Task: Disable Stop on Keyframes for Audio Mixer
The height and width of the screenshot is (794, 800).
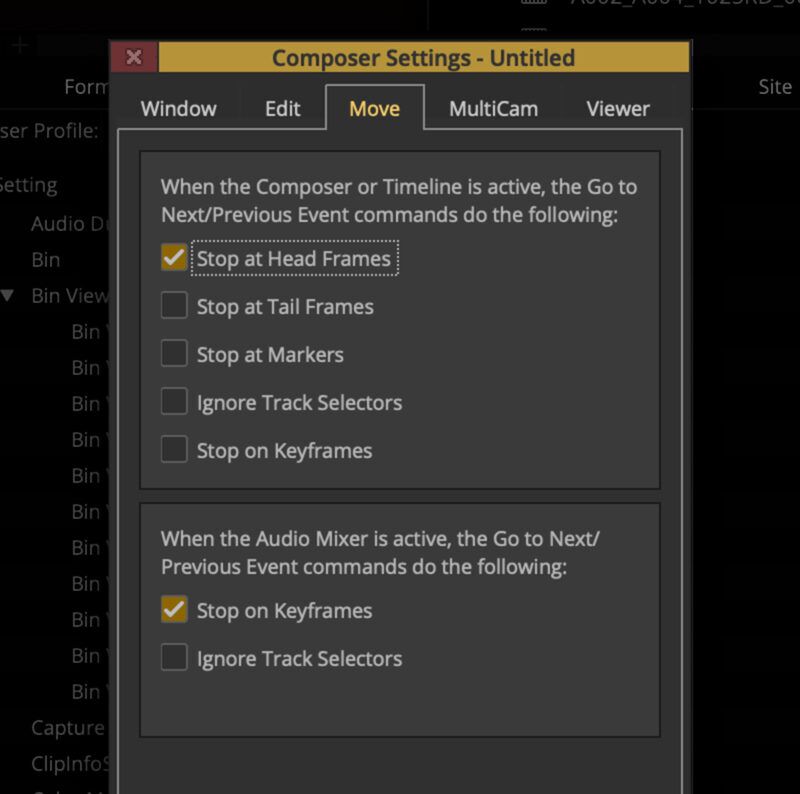Action: point(173,610)
